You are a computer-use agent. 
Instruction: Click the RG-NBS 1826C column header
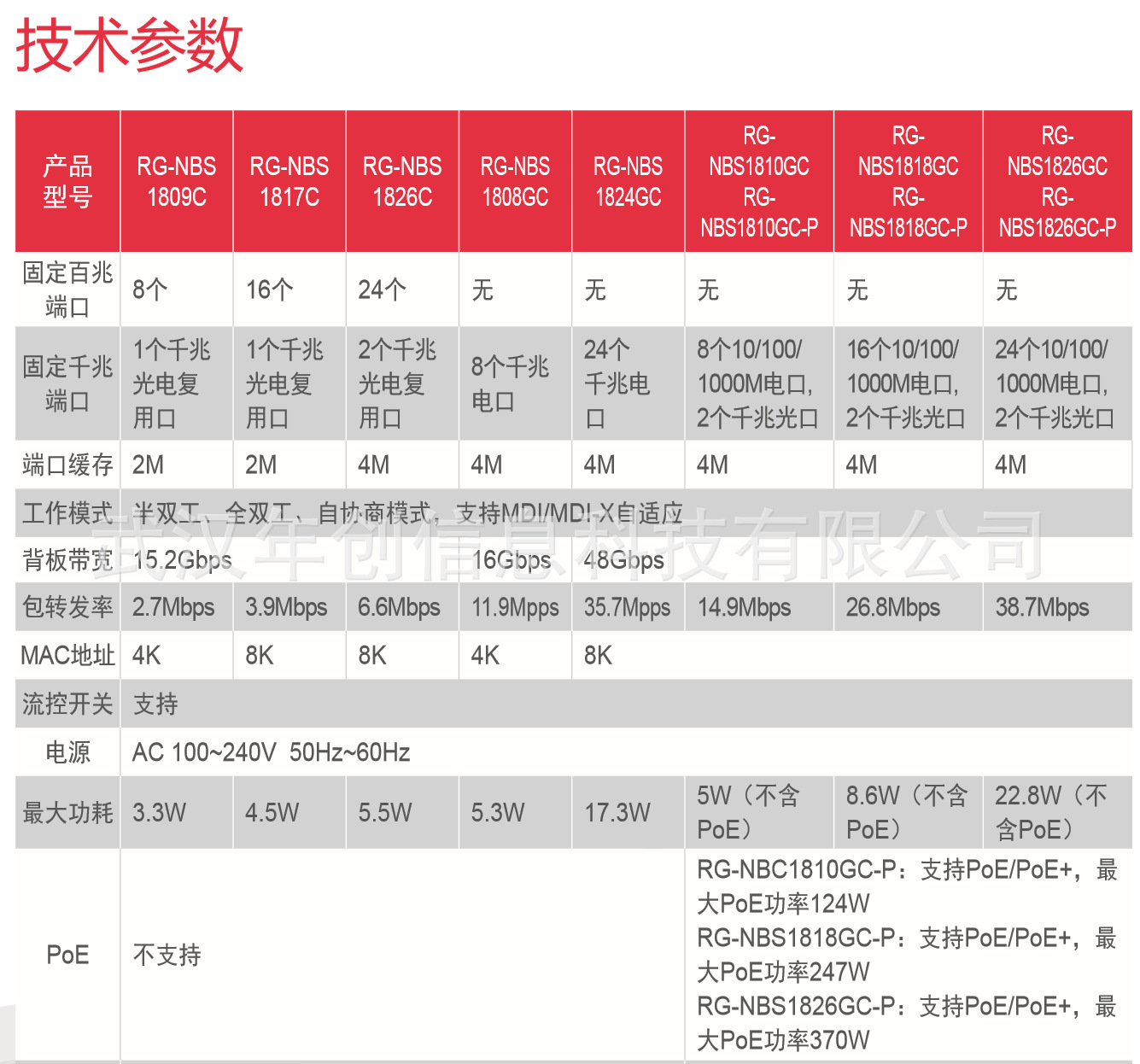click(x=402, y=181)
